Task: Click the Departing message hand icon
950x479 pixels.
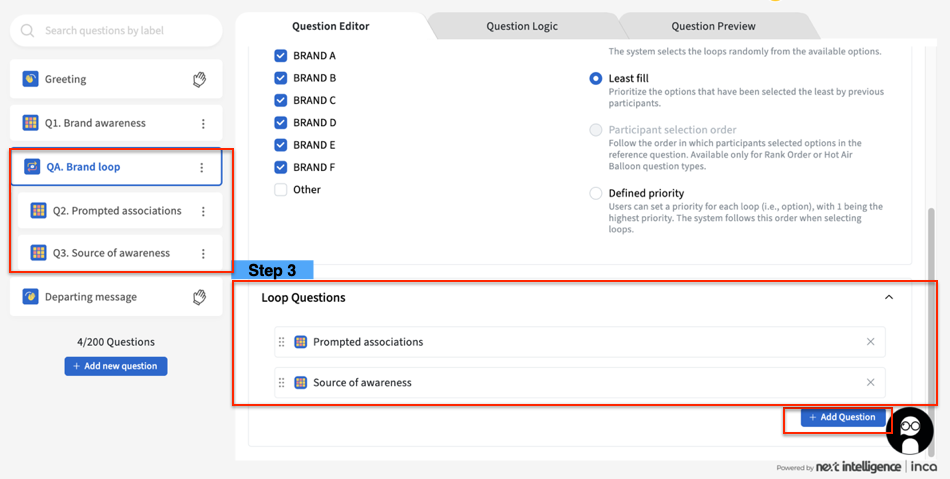Action: (199, 297)
